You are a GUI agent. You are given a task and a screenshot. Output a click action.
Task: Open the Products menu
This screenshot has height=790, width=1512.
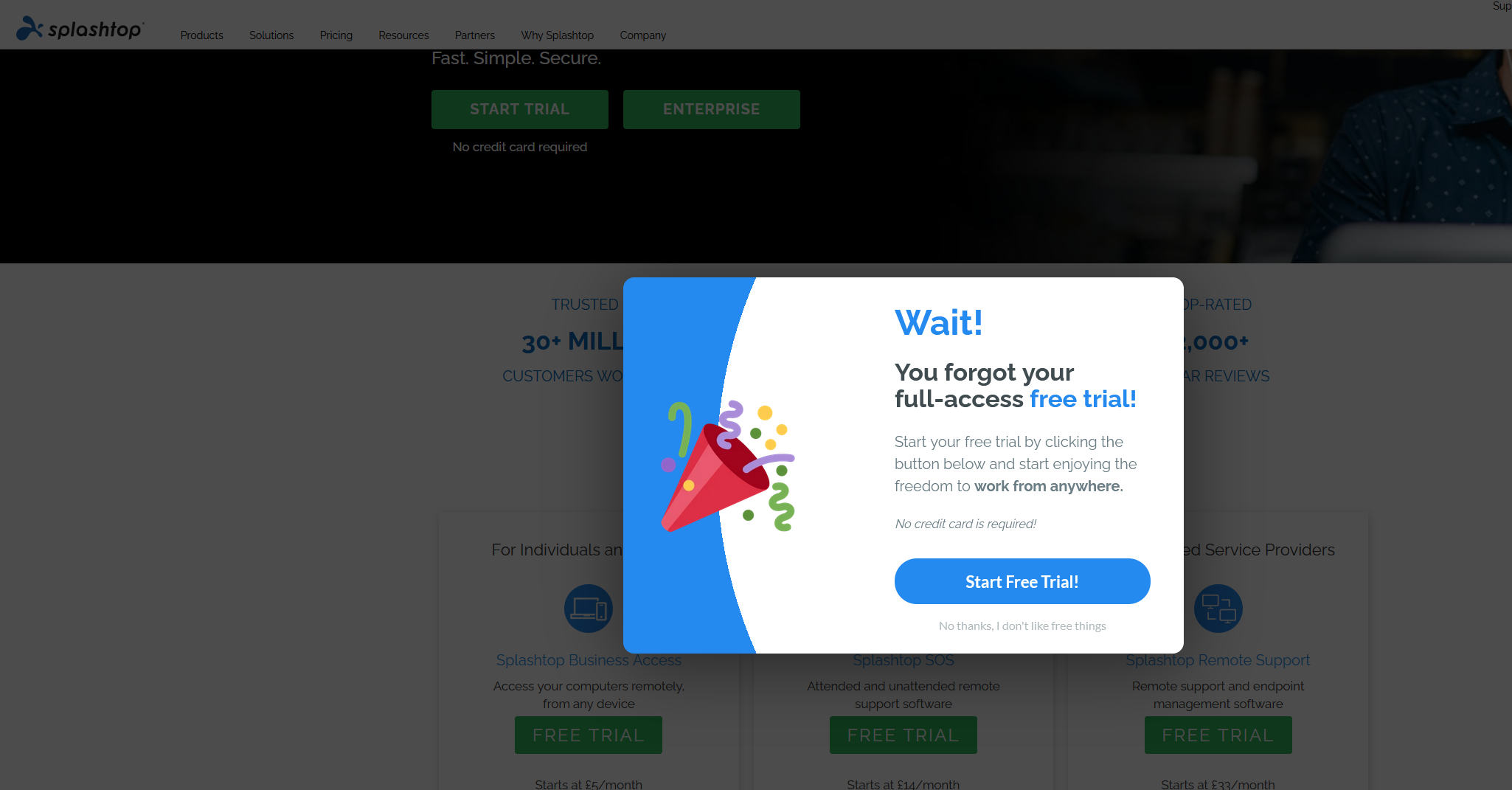pos(201,35)
